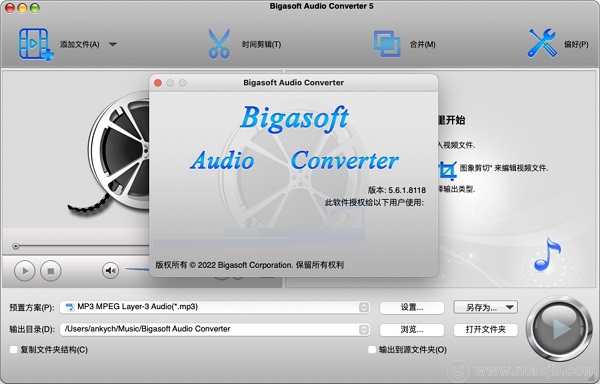This screenshot has width=600, height=384.
Task: Enable 复制文件夹结构(C) checkbox
Action: click(14, 350)
